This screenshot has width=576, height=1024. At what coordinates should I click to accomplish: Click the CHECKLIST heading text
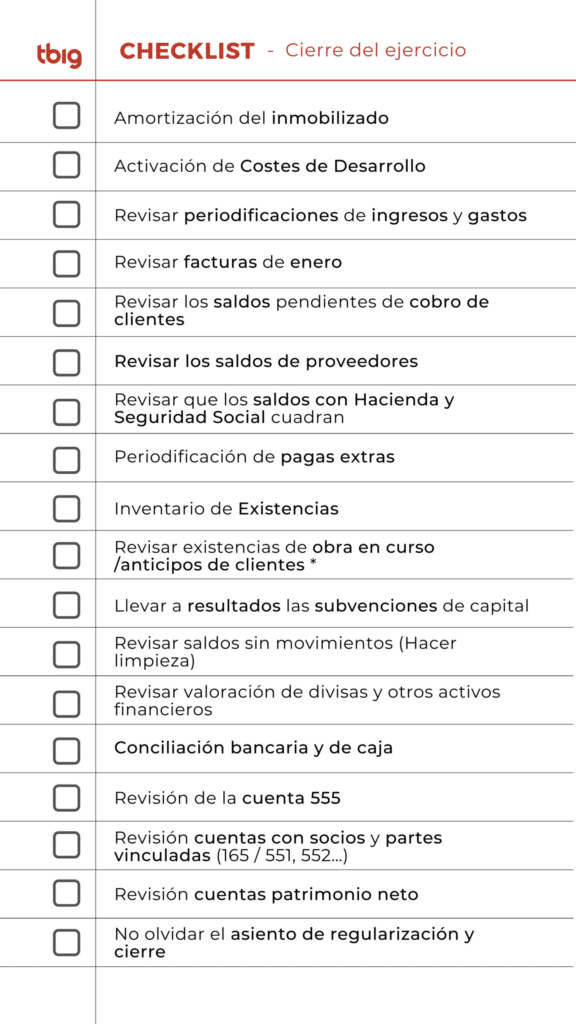[187, 51]
